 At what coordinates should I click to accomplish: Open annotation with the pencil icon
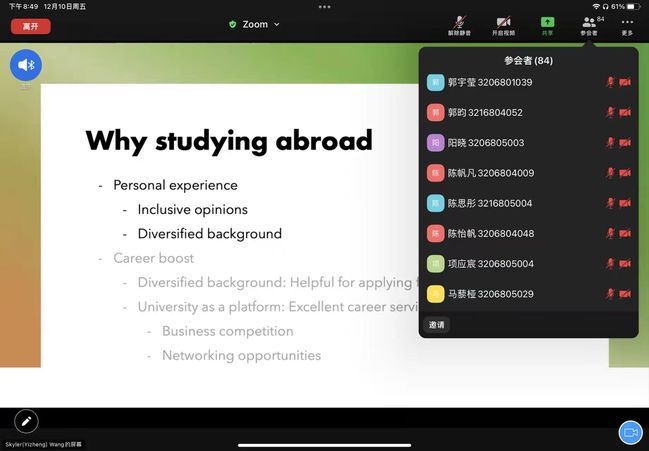(x=26, y=421)
